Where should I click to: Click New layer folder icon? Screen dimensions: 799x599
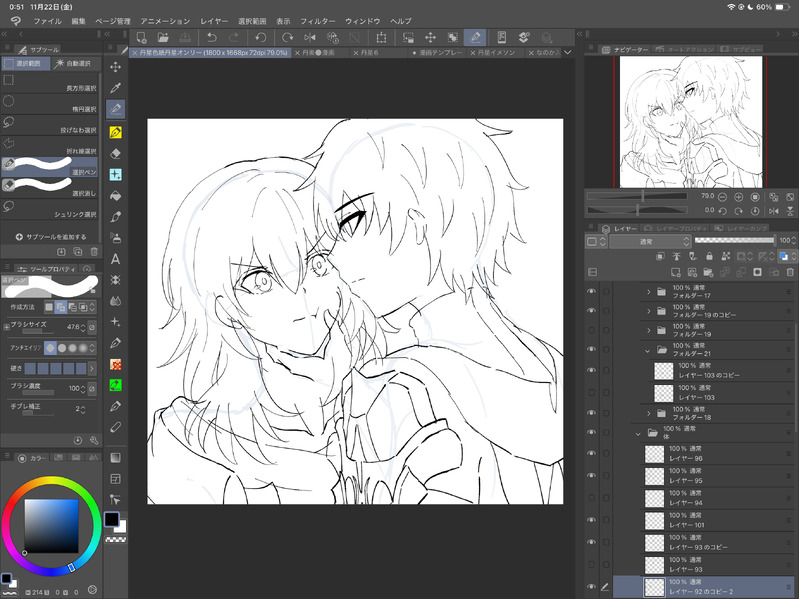coord(708,273)
